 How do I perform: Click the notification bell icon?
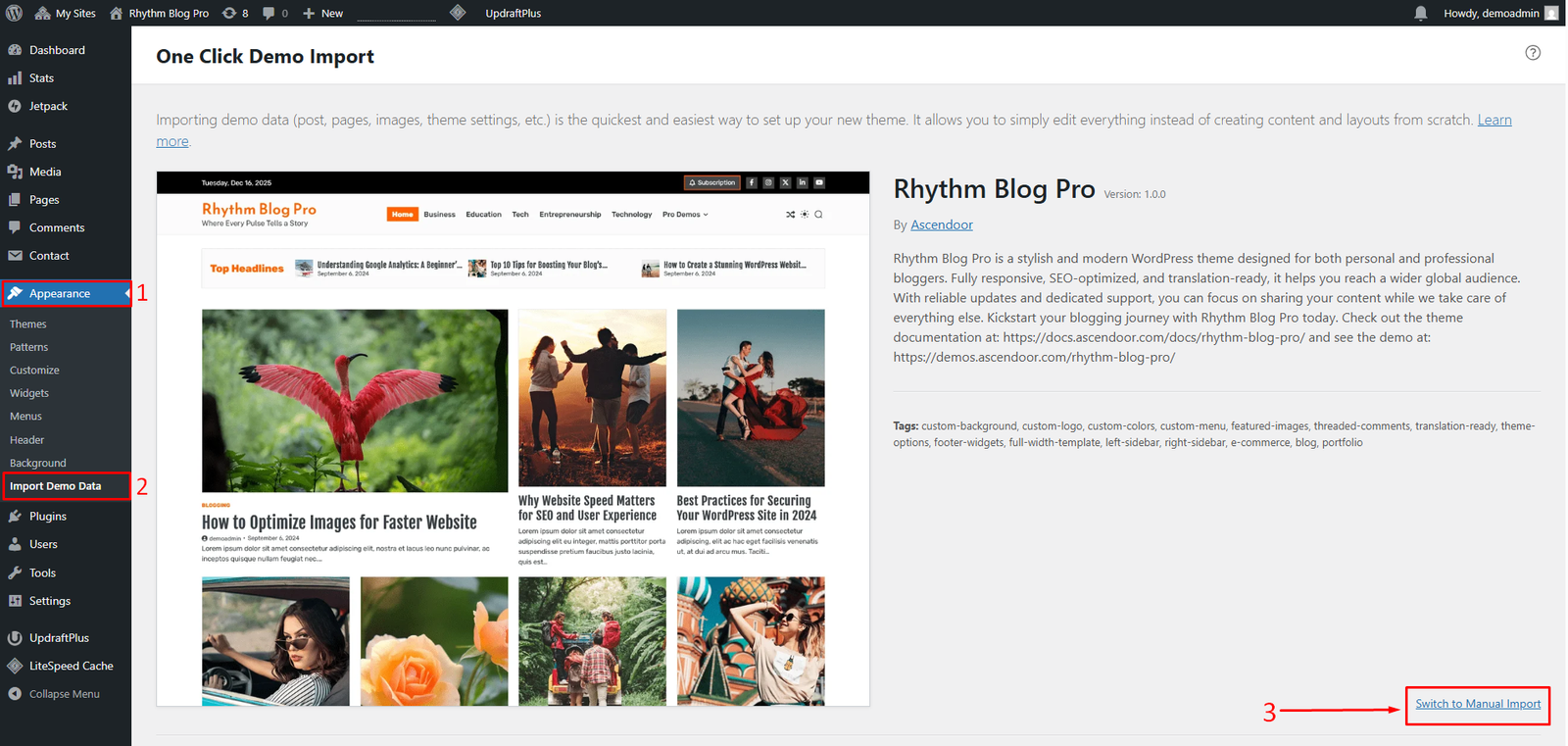(x=1420, y=13)
